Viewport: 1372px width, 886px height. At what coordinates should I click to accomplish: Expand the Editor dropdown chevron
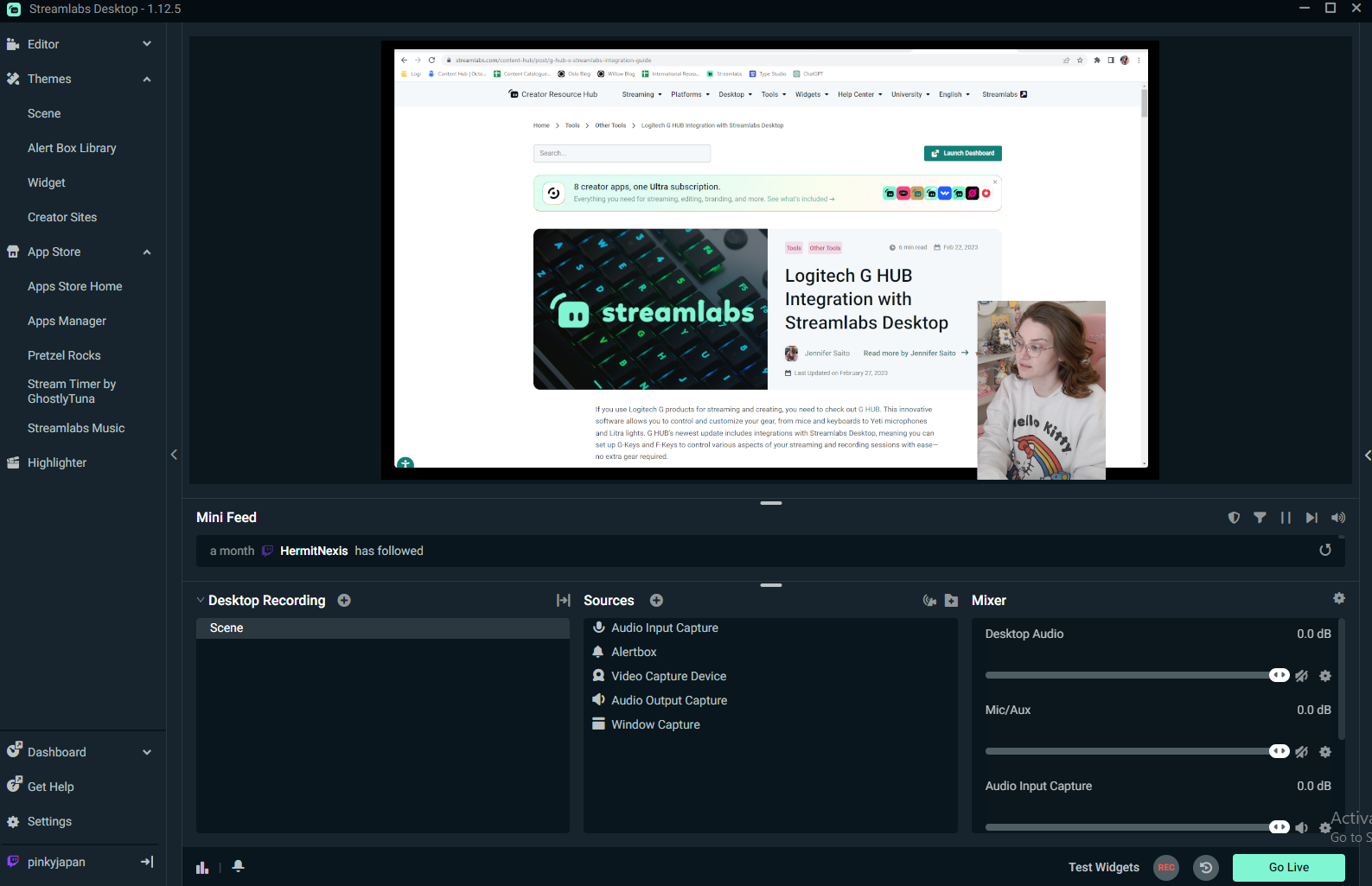pyautogui.click(x=147, y=44)
